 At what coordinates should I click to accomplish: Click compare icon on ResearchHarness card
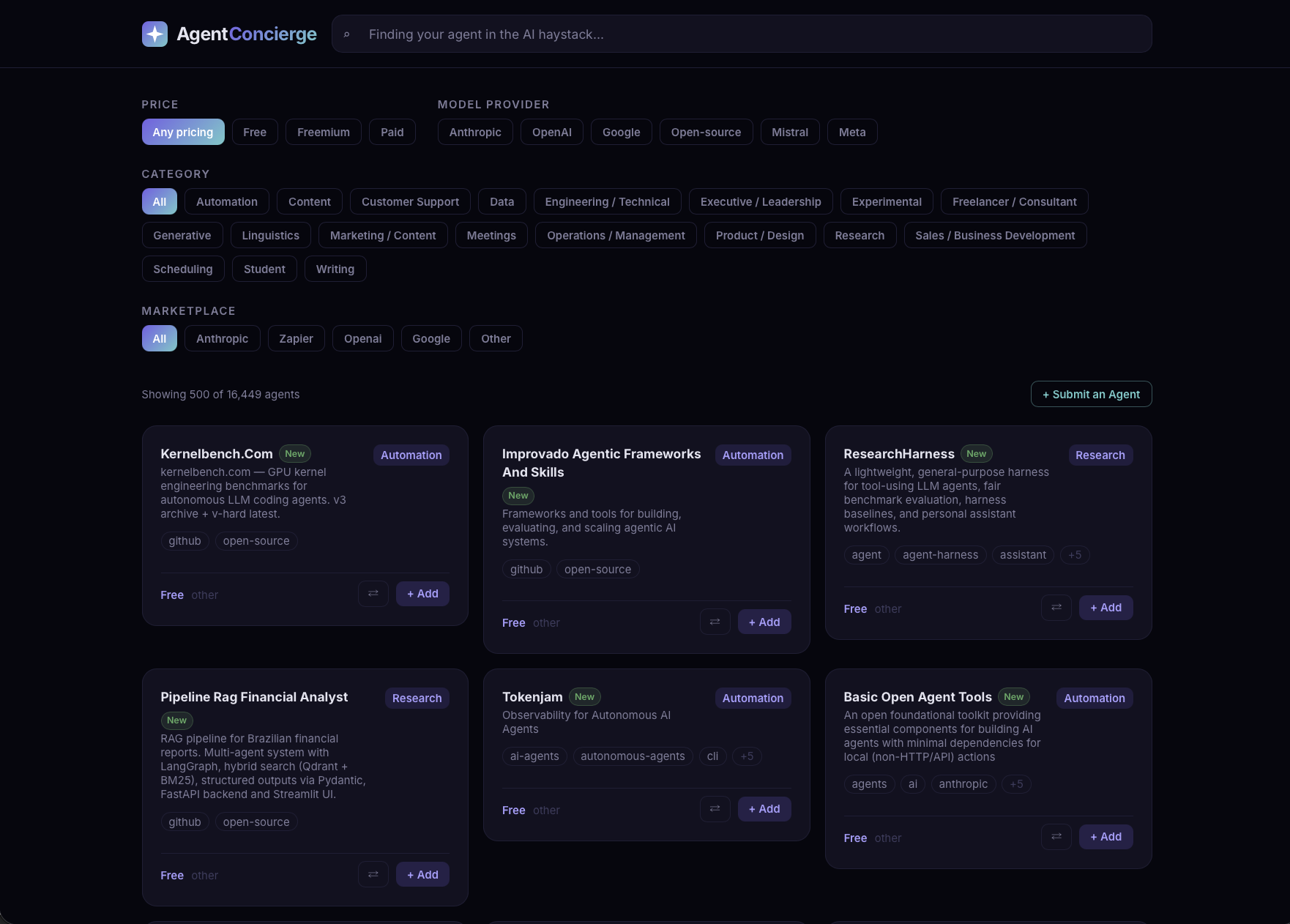[x=1056, y=608]
